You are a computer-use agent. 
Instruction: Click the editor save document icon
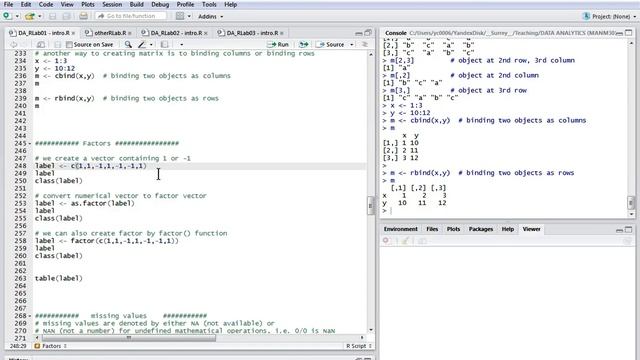[58, 44]
